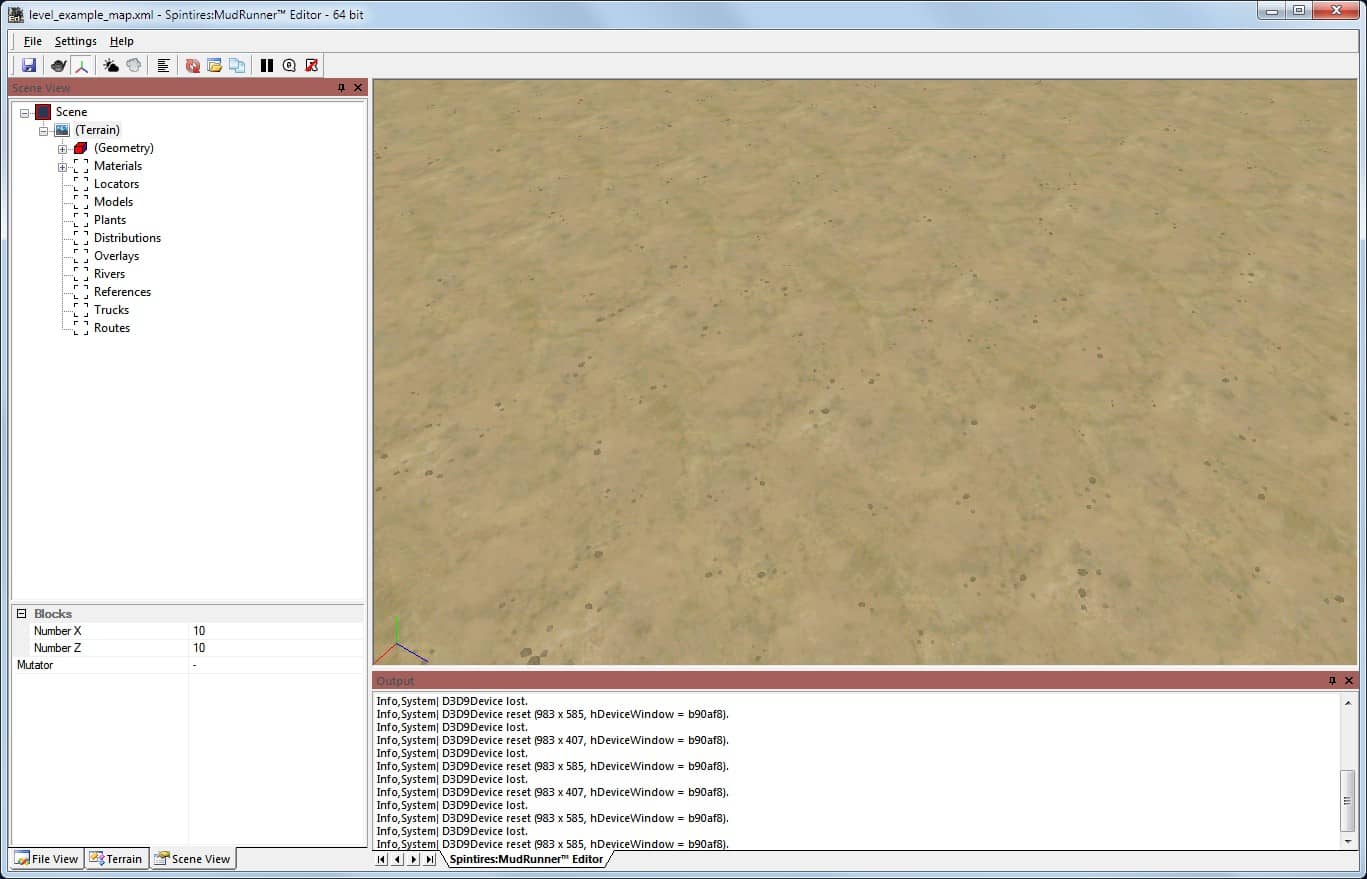Click the sun and cloud weather icon
The height and width of the screenshot is (879, 1367).
pos(111,65)
